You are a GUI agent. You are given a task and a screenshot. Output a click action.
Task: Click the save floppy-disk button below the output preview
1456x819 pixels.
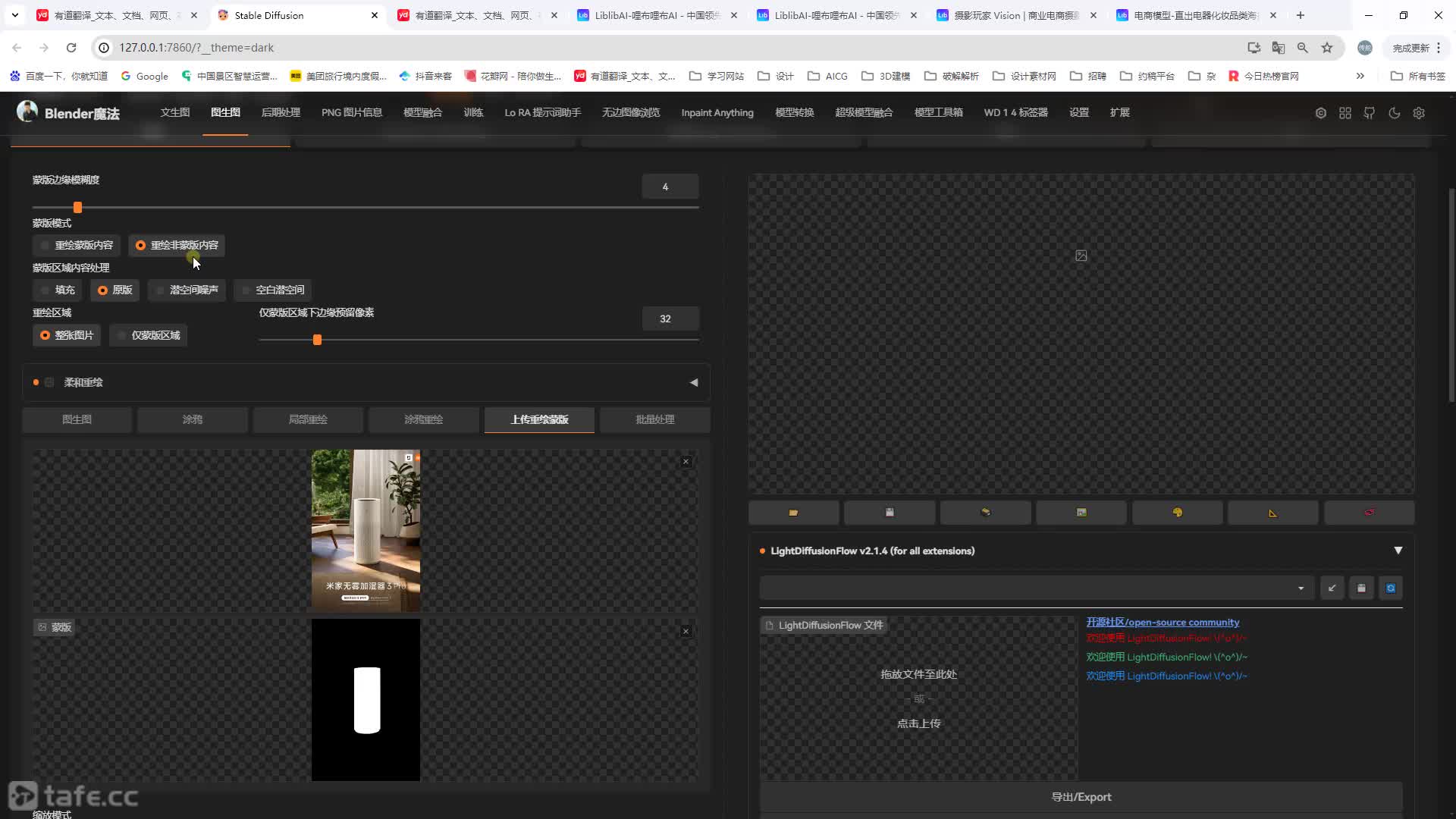(890, 513)
